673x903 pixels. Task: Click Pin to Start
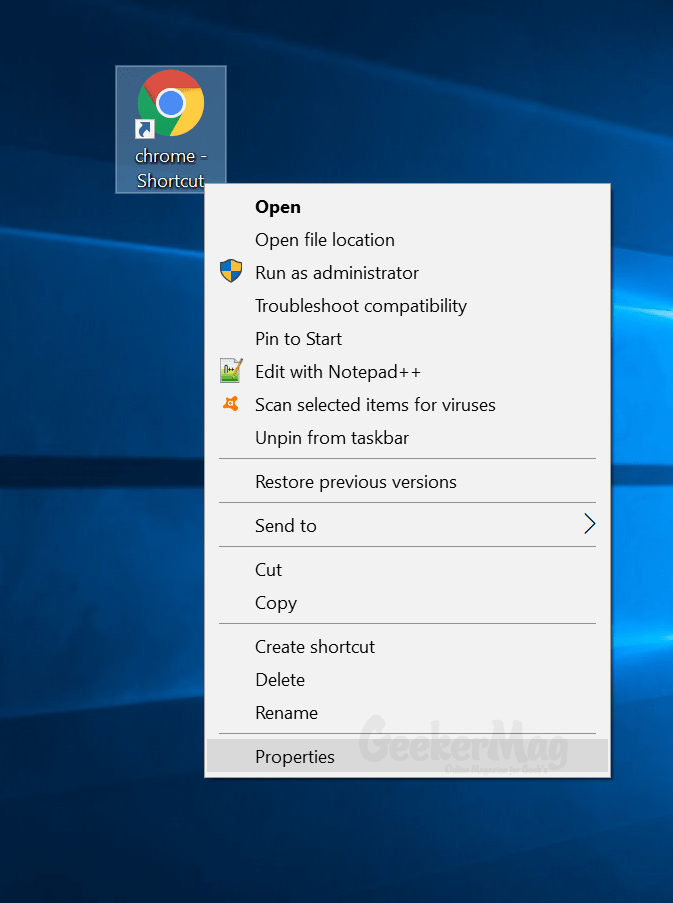[x=408, y=339]
